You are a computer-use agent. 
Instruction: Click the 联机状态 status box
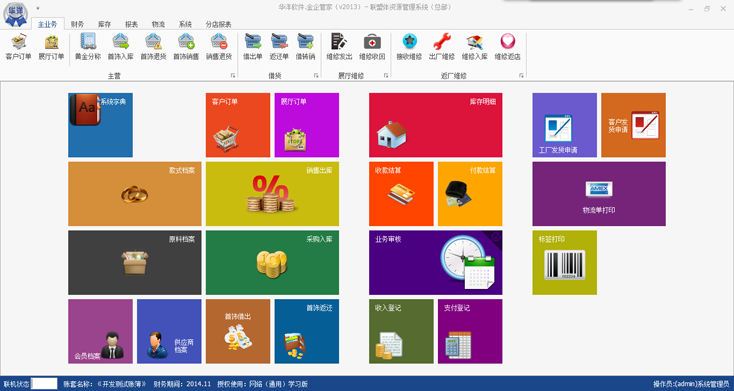coord(44,384)
